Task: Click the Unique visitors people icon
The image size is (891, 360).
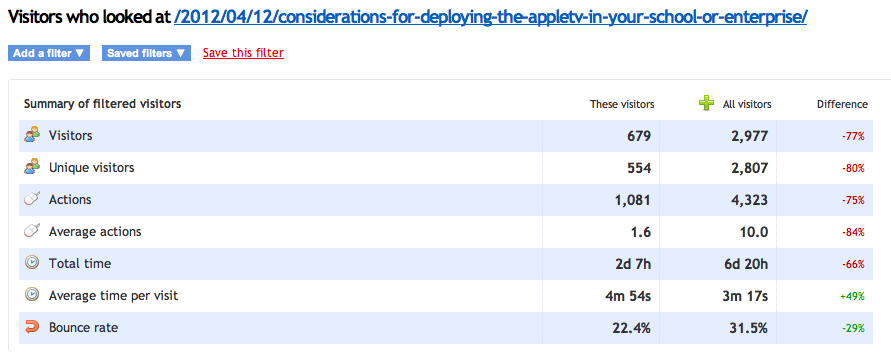Action: (x=32, y=167)
